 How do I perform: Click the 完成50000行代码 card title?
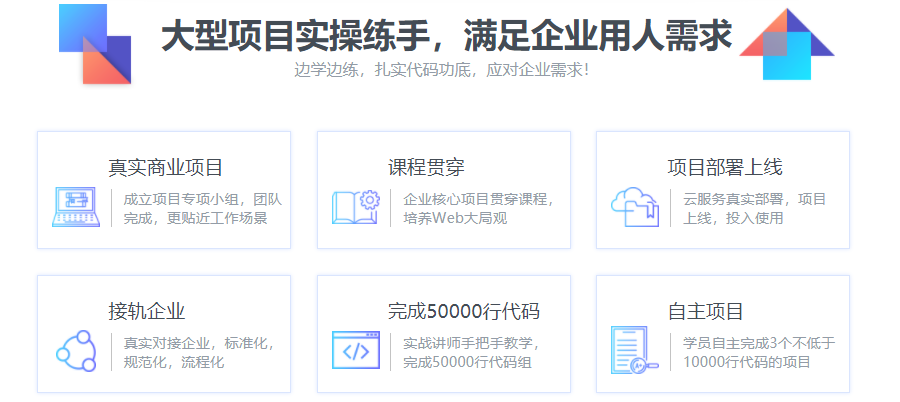click(x=464, y=311)
